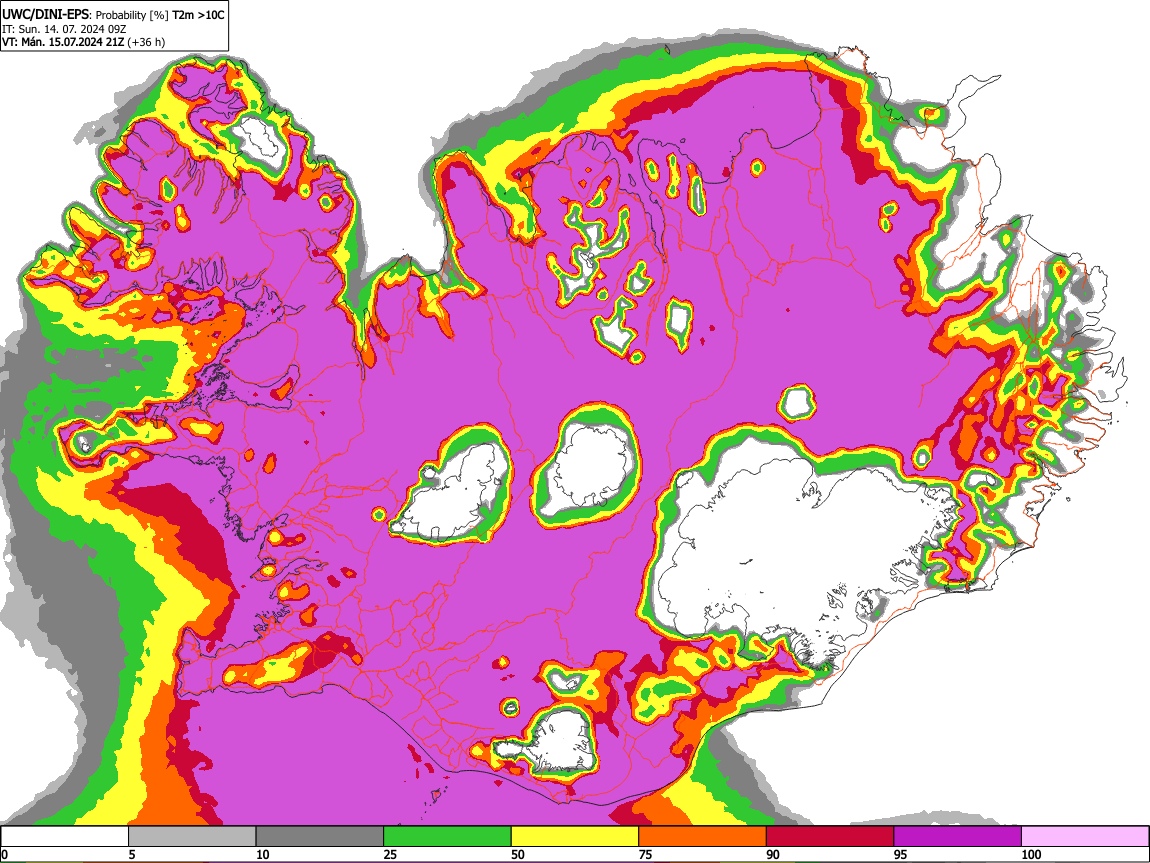The width and height of the screenshot is (1150, 863).
Task: Click the dark gray 10–25% legend swatch
Action: pyautogui.click(x=320, y=836)
